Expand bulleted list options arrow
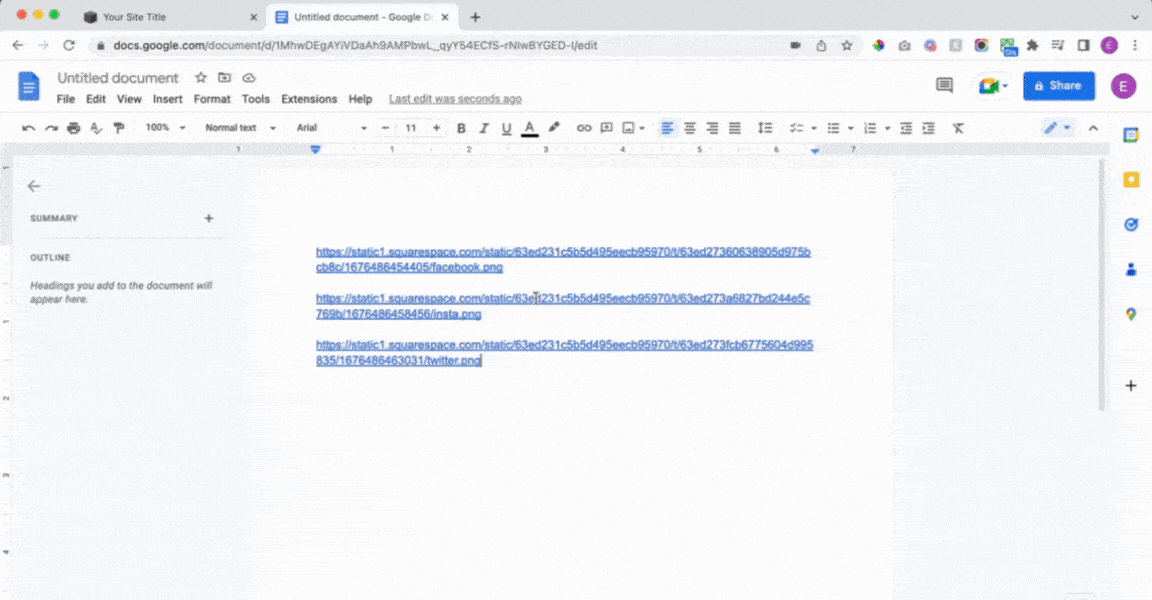 coord(851,129)
